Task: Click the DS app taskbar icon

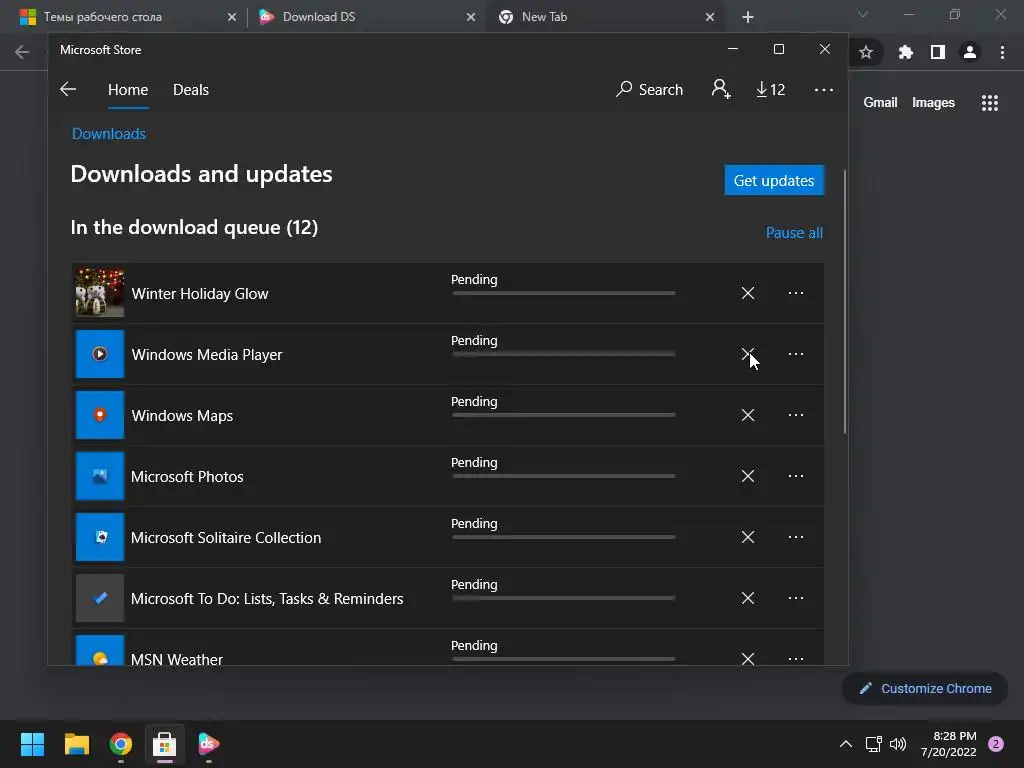Action: 208,744
